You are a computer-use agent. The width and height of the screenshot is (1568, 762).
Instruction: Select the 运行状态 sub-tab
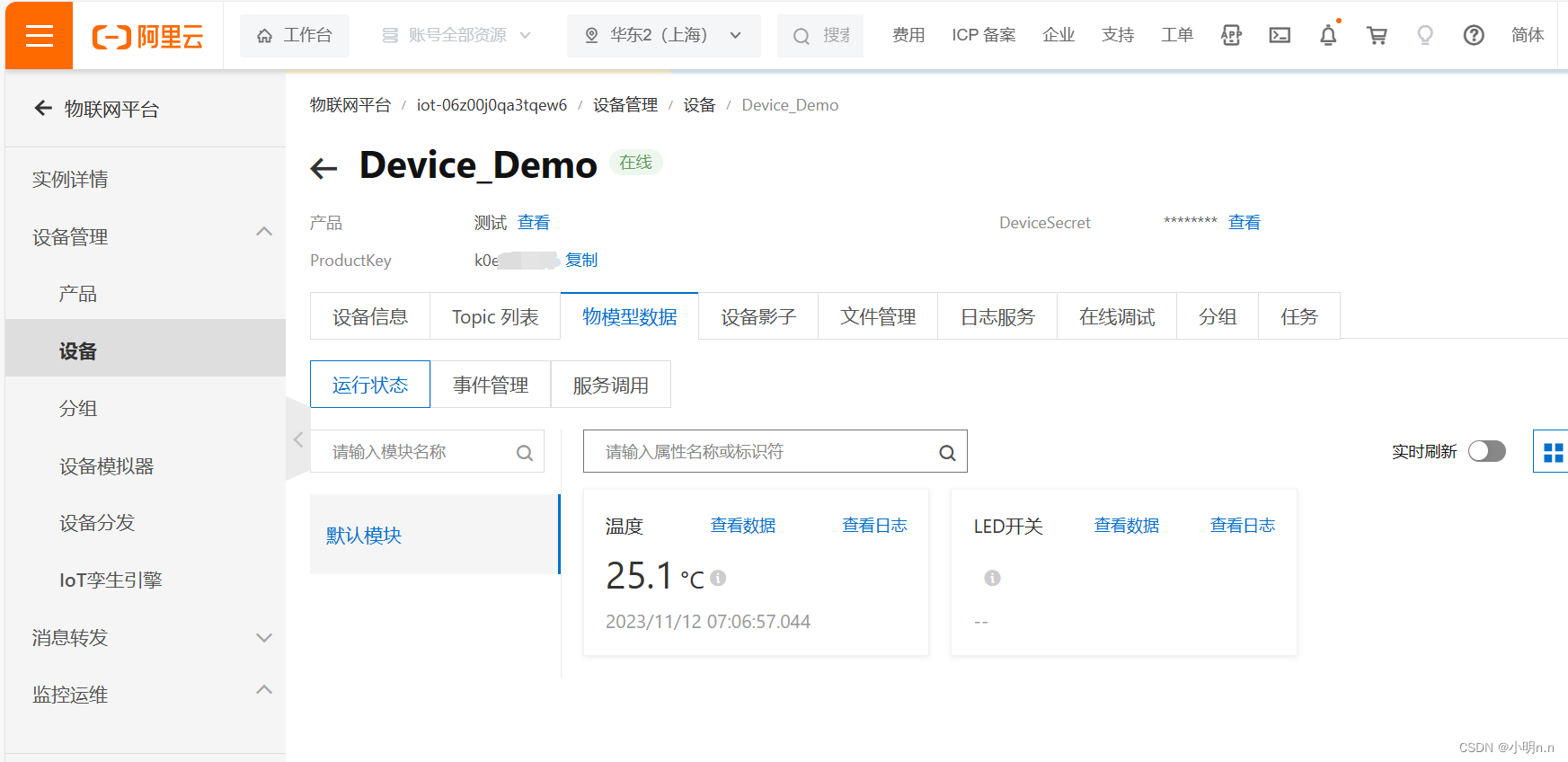click(370, 385)
